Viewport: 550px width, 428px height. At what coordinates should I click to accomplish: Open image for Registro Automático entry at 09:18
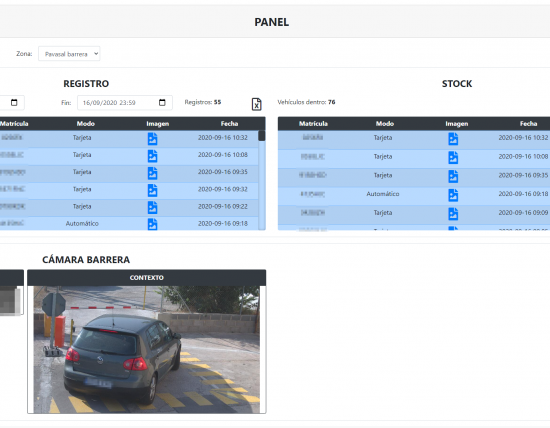[152, 224]
